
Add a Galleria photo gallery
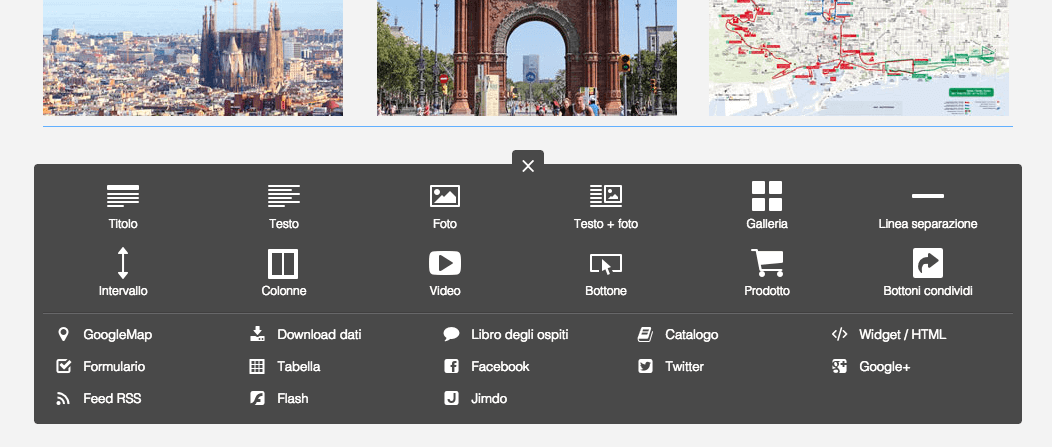tap(767, 205)
